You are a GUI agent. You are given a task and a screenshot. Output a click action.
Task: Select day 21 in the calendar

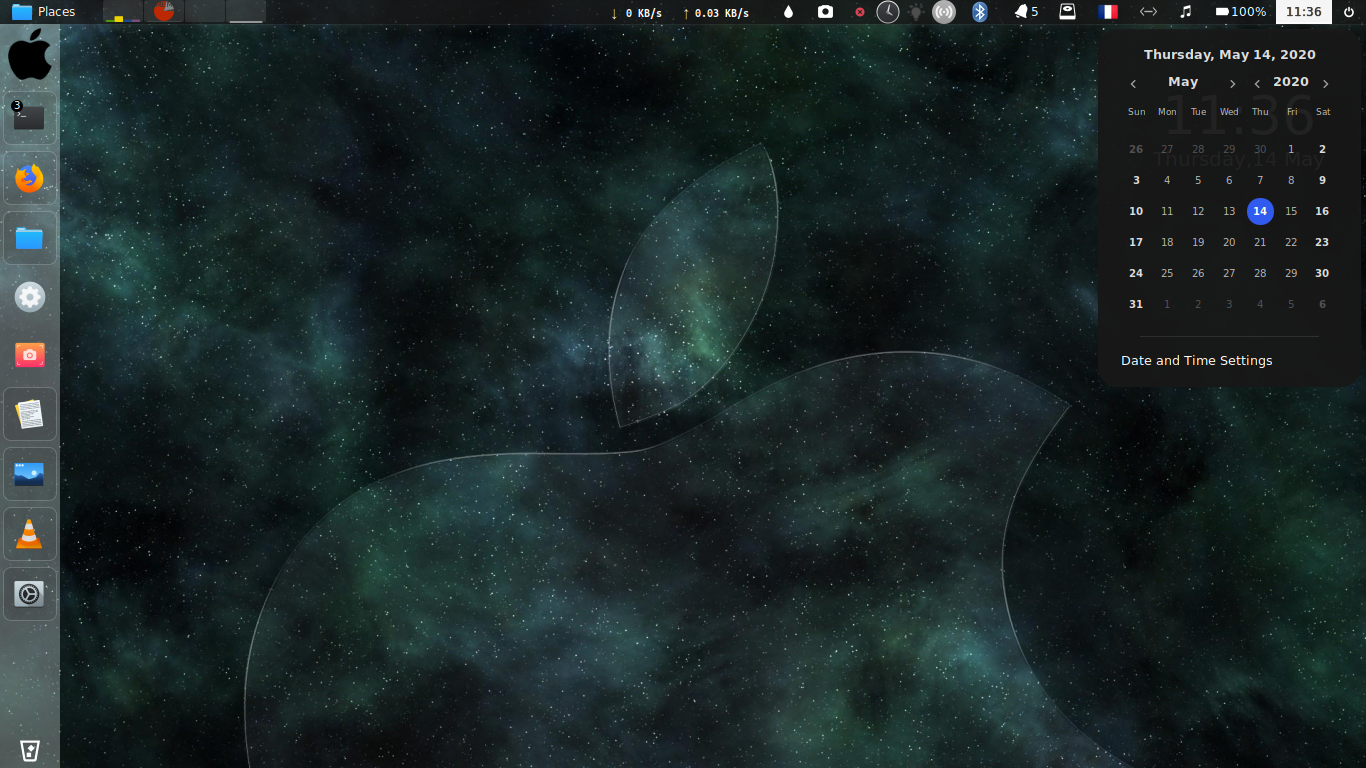click(x=1260, y=242)
